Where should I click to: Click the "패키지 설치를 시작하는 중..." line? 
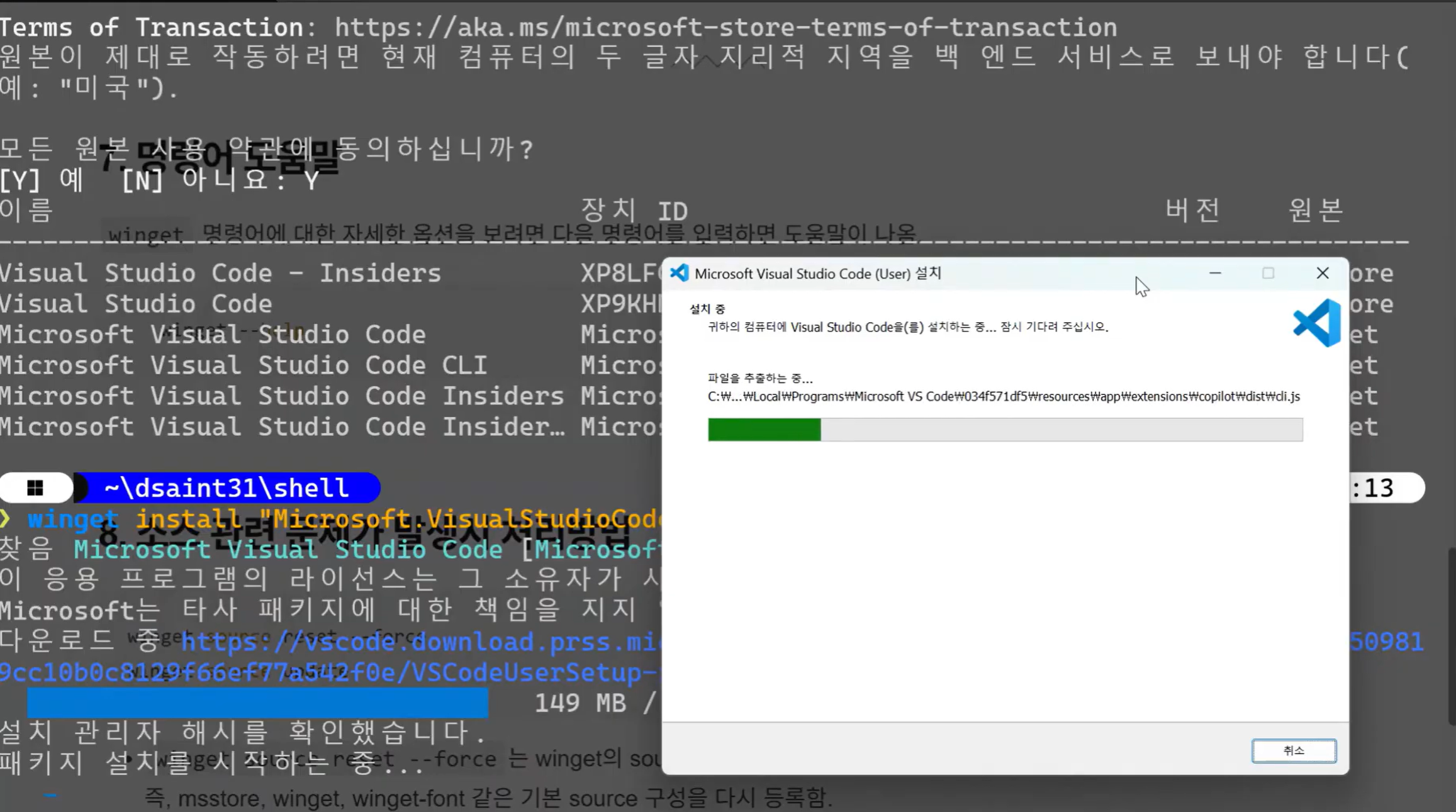tap(213, 763)
